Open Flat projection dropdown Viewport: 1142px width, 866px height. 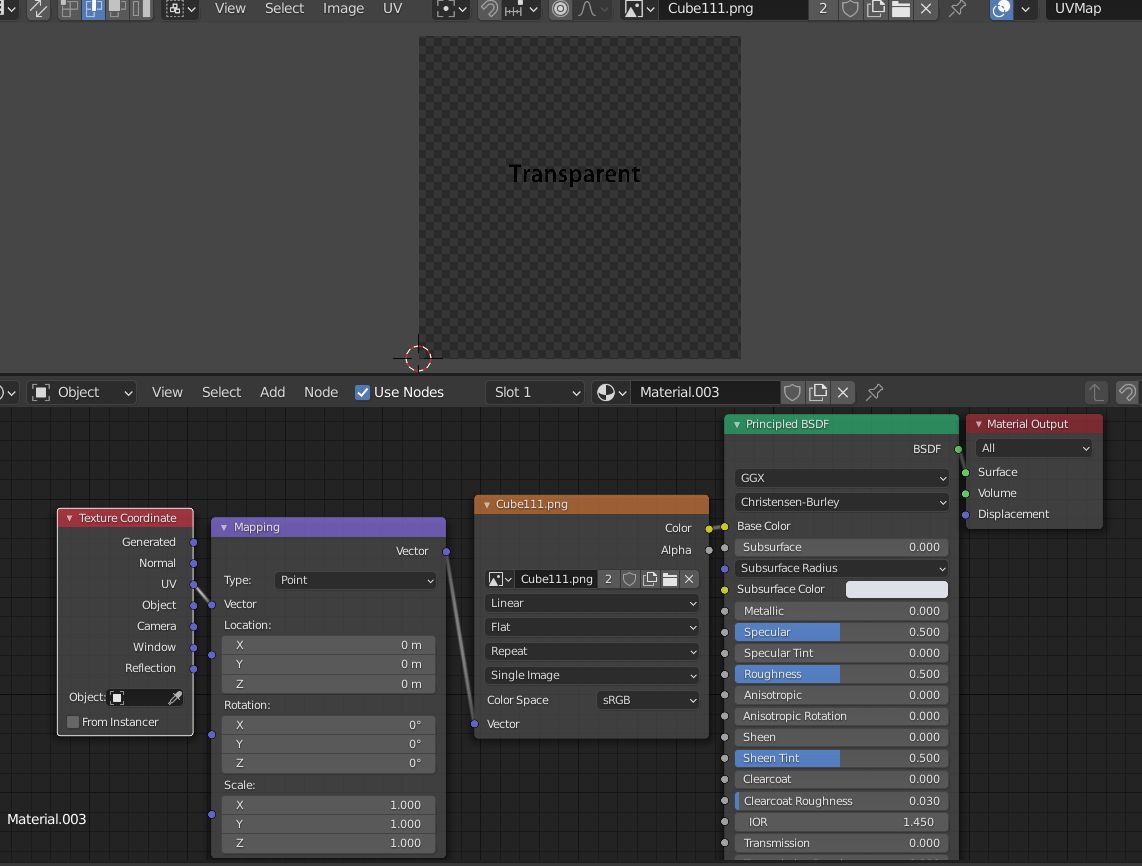pos(592,627)
